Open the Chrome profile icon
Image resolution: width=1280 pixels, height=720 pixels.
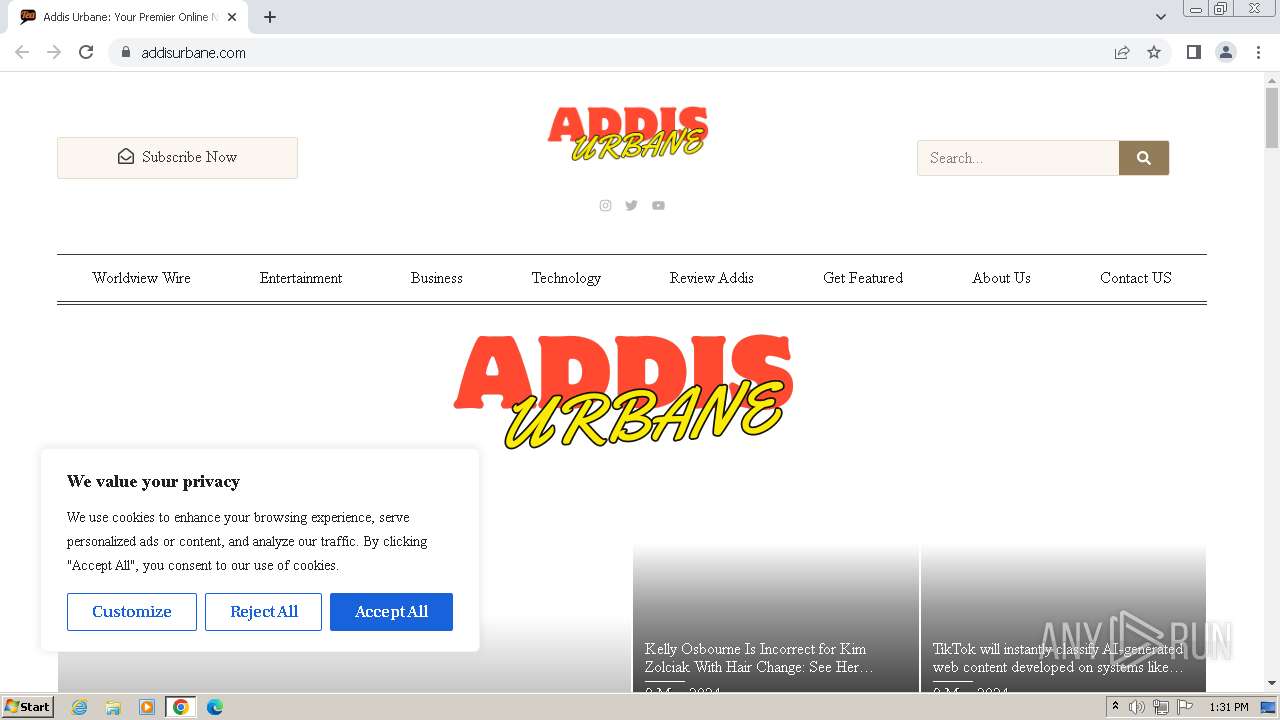(1226, 52)
